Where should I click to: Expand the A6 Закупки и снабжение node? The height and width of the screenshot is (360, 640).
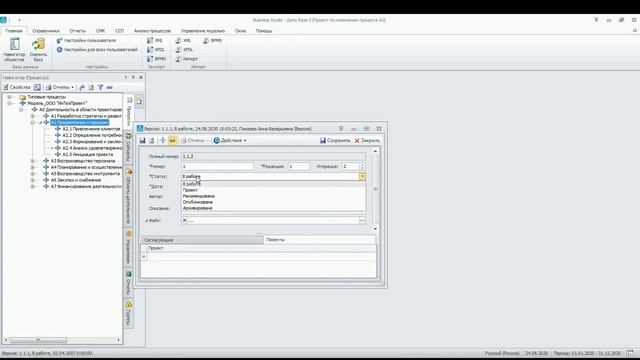point(33,180)
